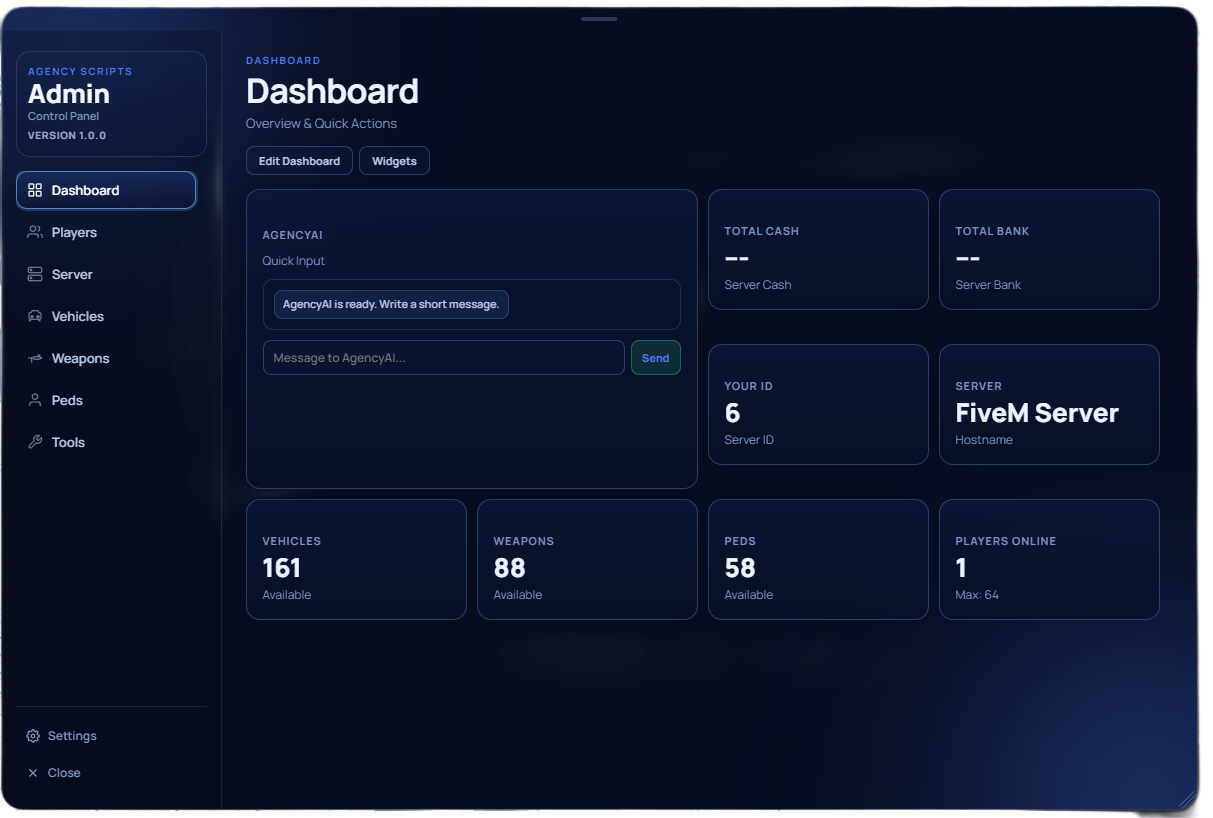1213x818 pixels.
Task: Click the Close X icon in sidebar
Action: tap(33, 773)
